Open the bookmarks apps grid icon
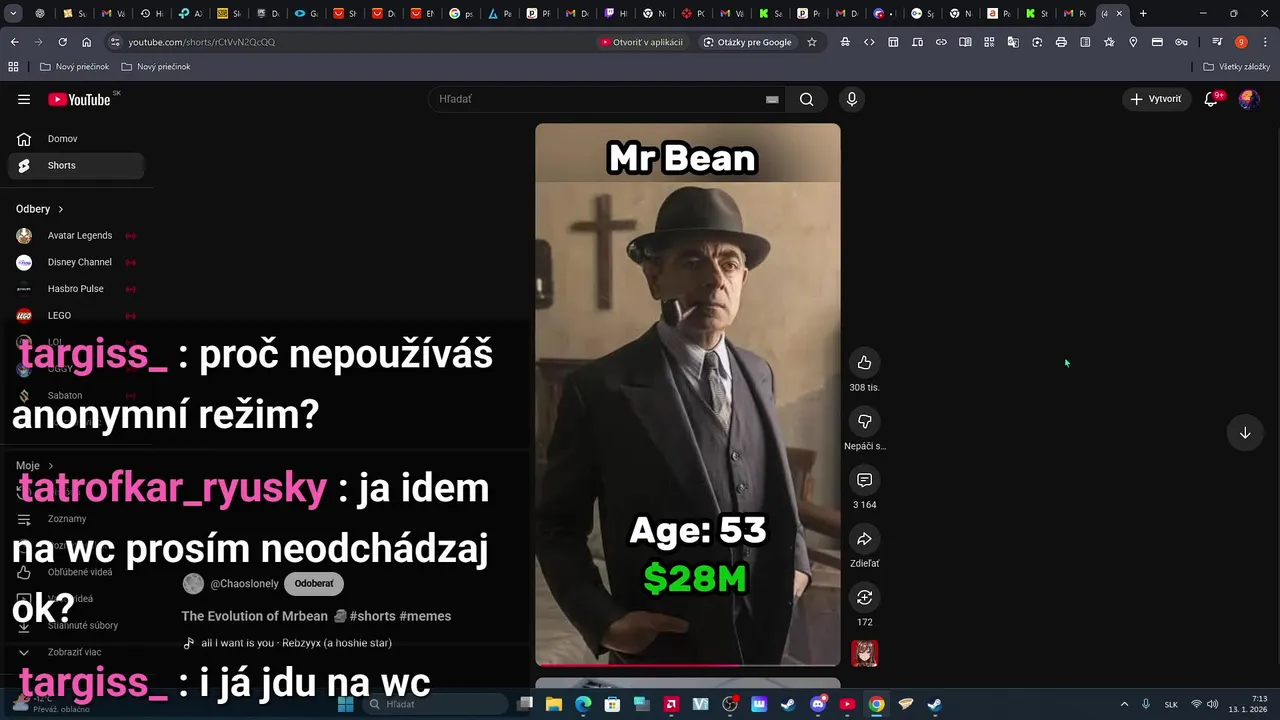 [x=13, y=67]
